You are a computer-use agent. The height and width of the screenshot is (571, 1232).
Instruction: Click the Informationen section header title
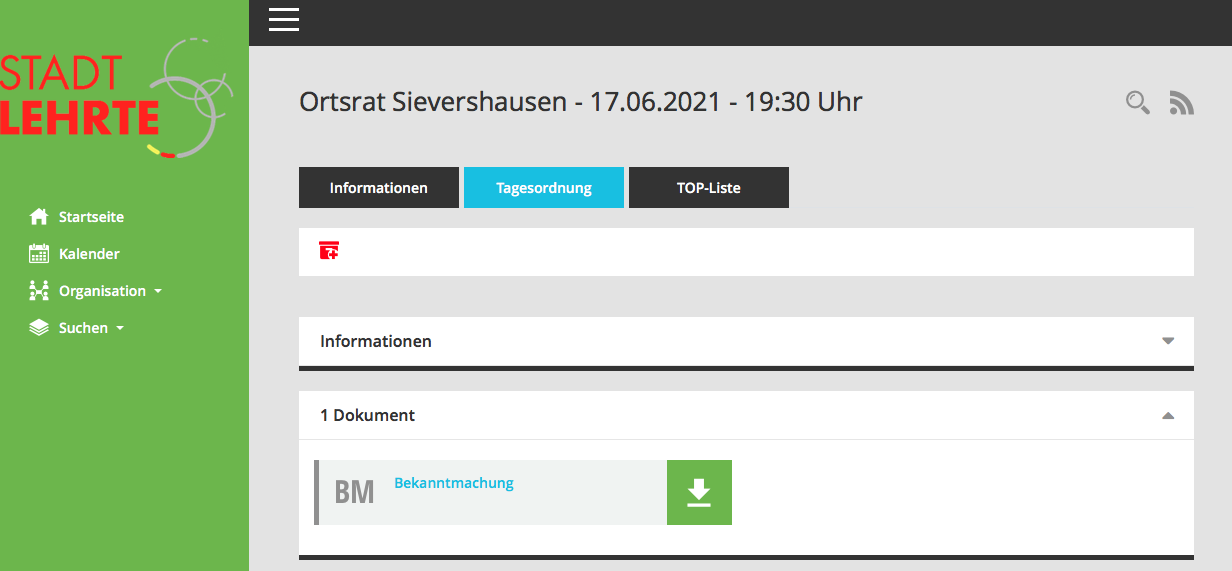click(376, 341)
